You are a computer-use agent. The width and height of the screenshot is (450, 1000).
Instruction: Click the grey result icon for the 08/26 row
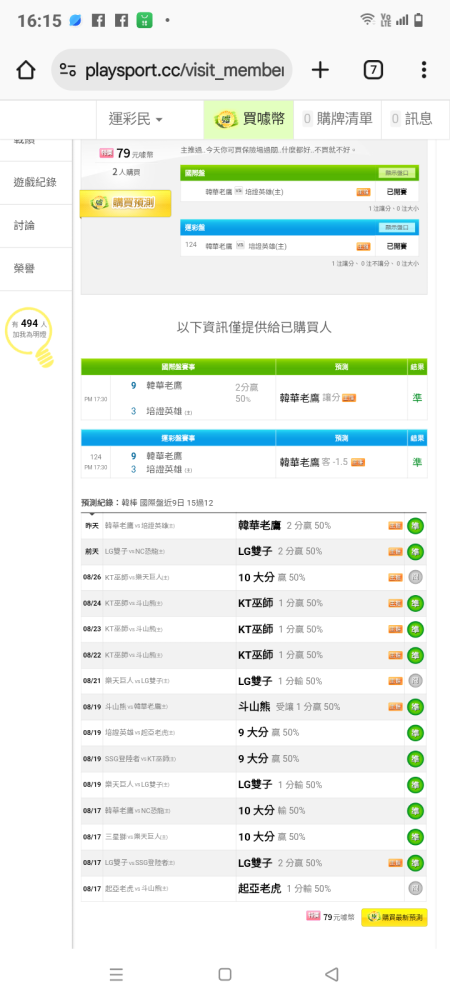click(416, 577)
